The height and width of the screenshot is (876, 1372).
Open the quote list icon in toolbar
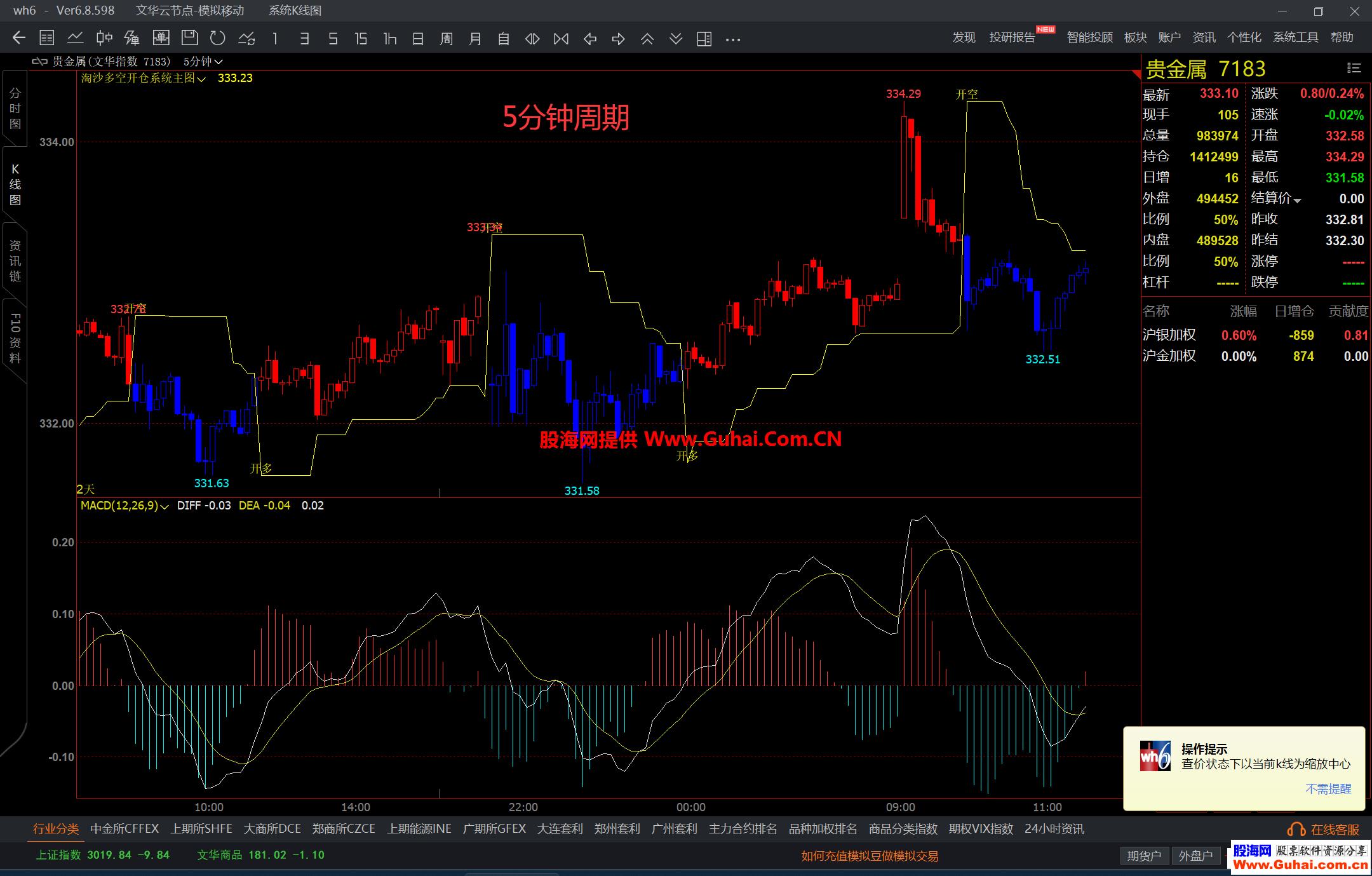pos(47,39)
